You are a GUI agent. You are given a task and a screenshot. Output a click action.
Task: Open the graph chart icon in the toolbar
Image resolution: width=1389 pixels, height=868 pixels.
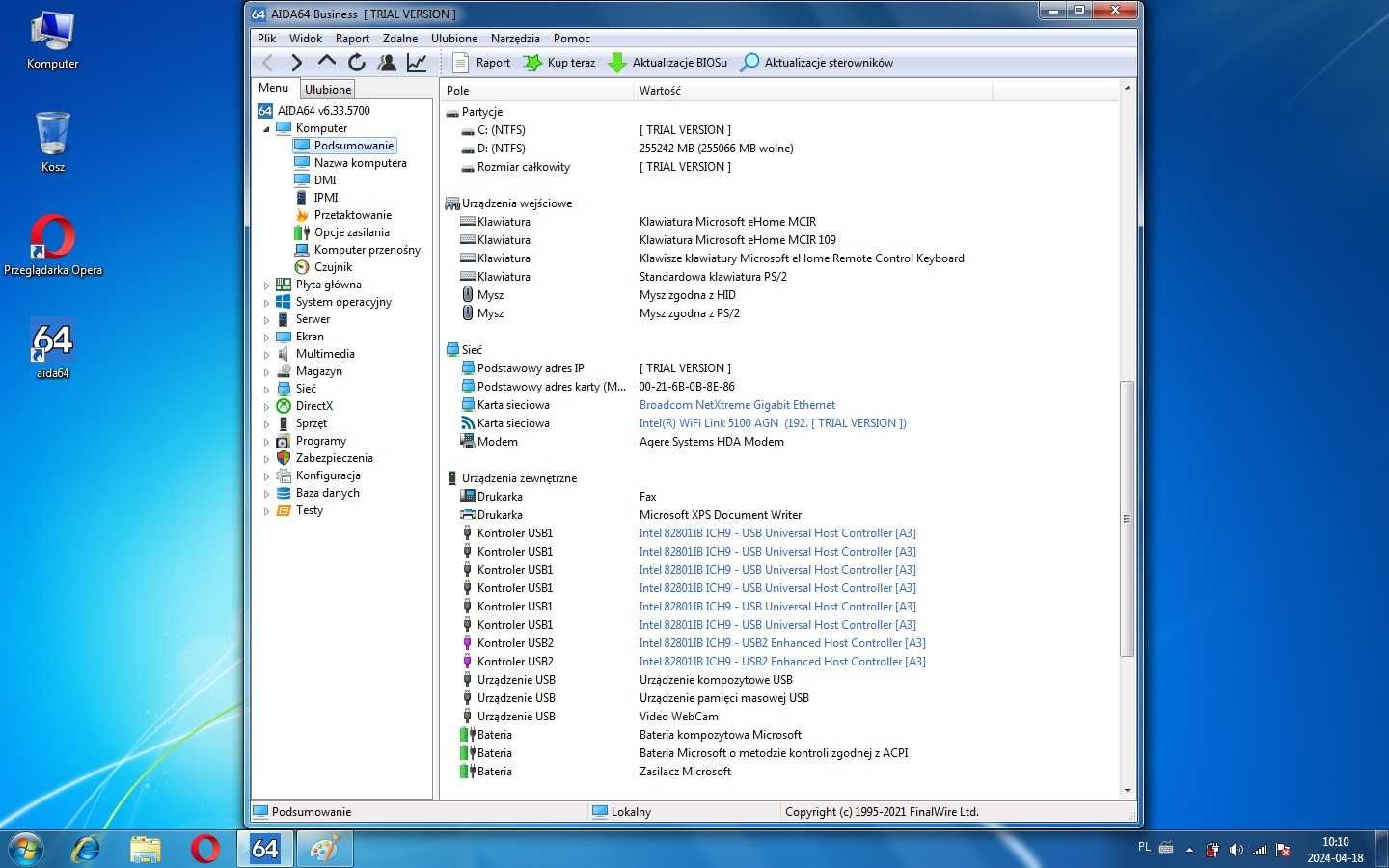(417, 63)
